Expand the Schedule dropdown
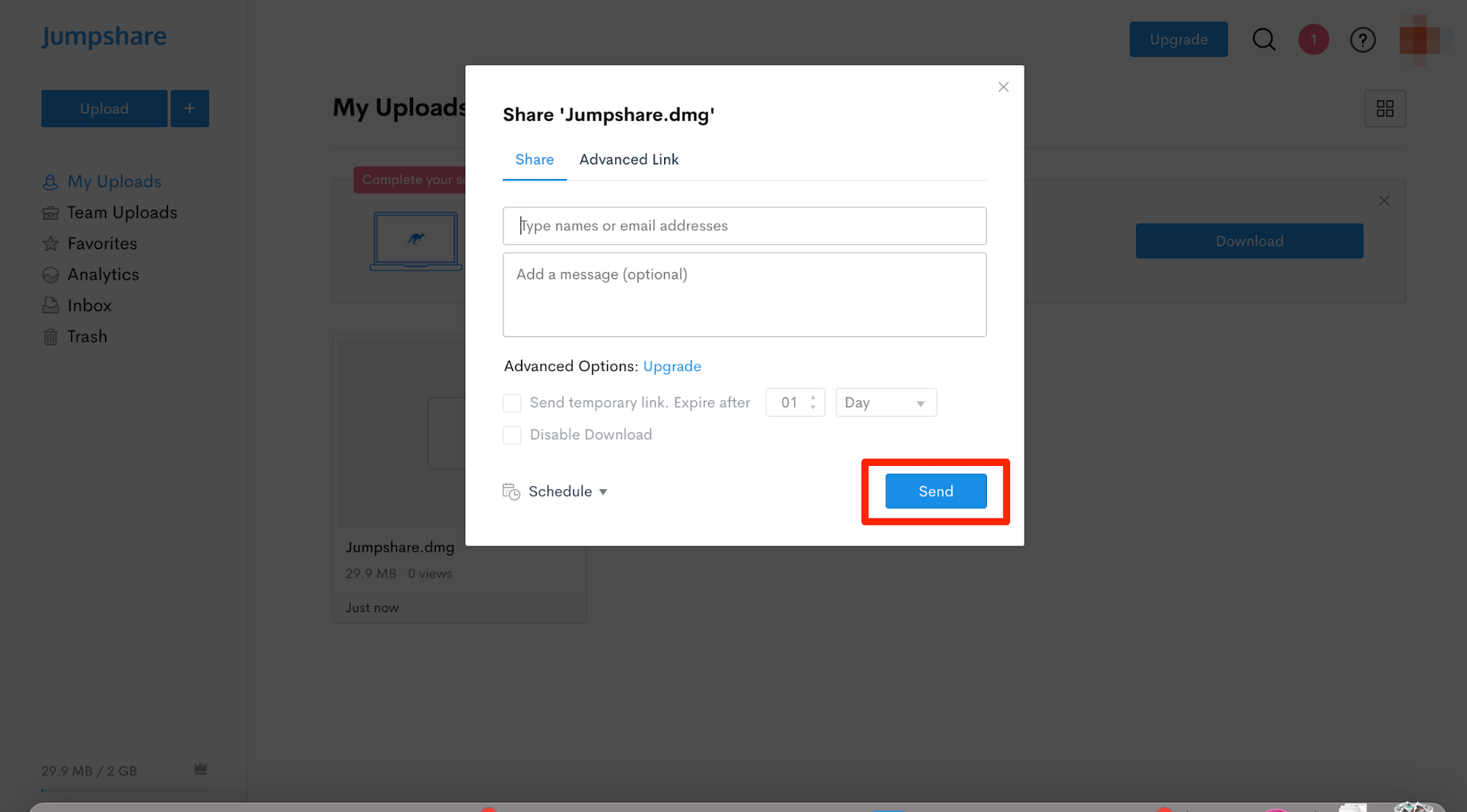Viewport: 1467px width, 812px height. (567, 491)
